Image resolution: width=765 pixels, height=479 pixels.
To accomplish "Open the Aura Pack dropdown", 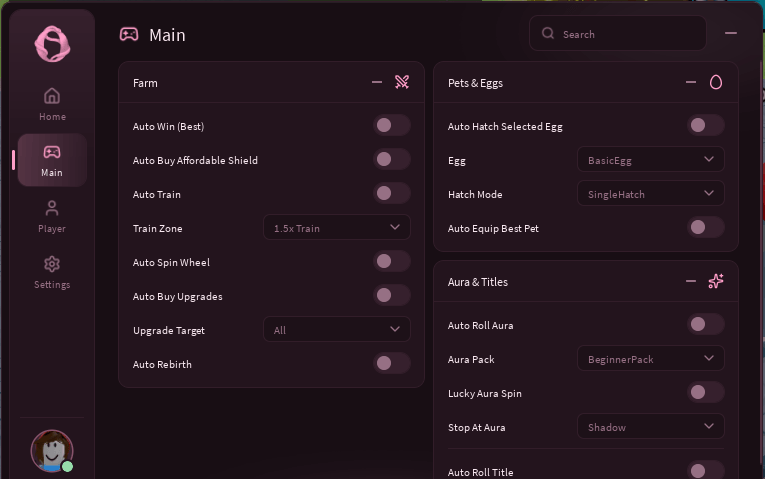I will coord(651,359).
